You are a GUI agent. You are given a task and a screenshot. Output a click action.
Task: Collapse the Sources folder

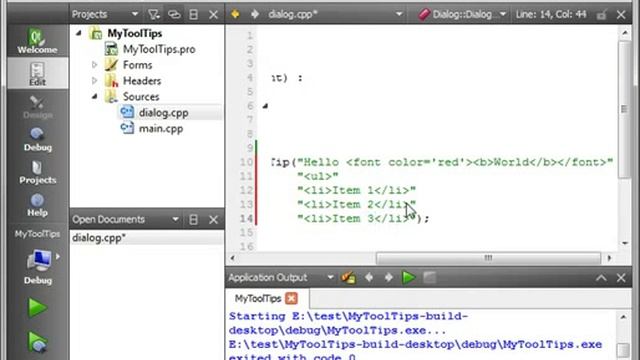tap(94, 97)
